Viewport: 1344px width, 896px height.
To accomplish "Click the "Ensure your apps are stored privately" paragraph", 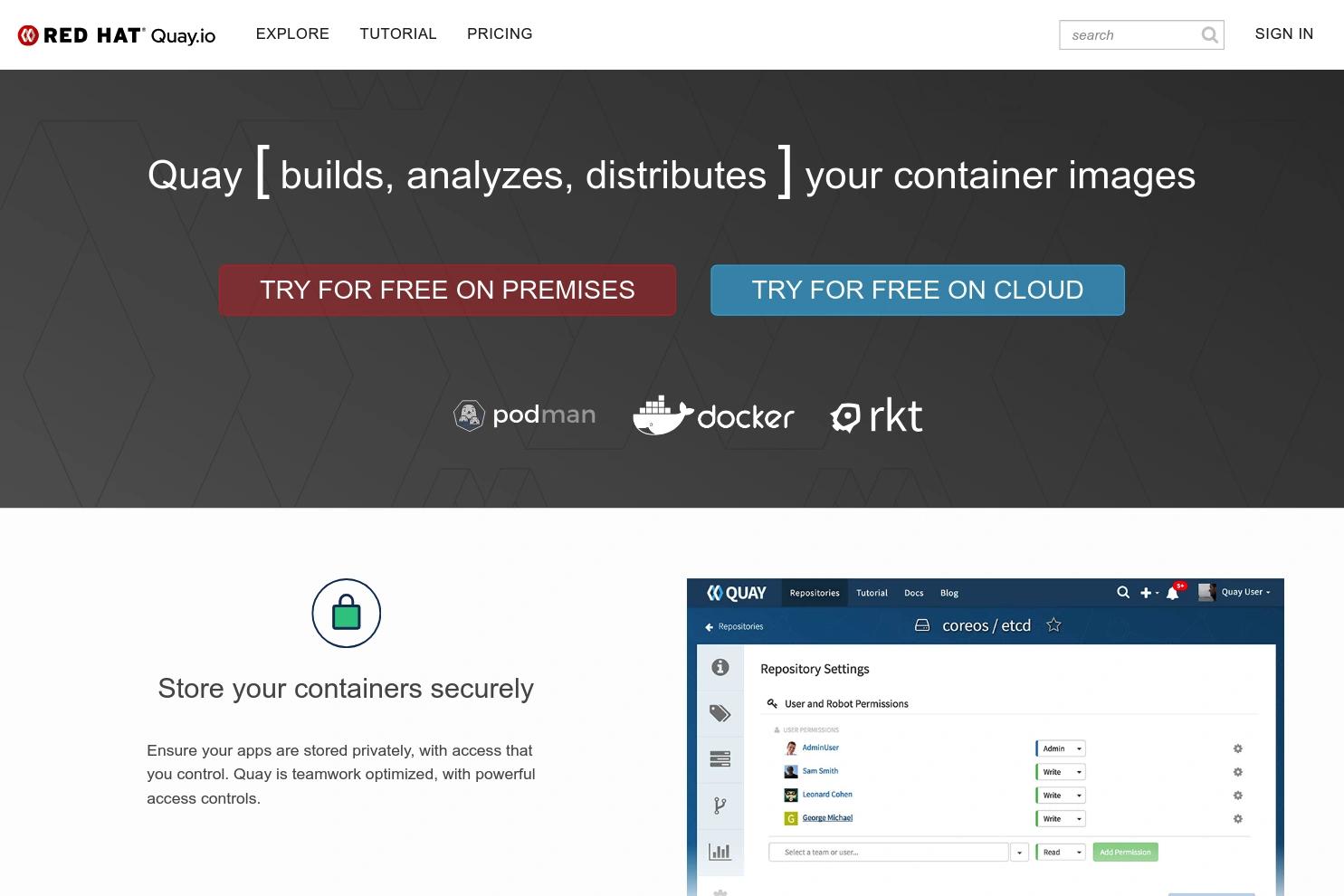I will pyautogui.click(x=341, y=775).
